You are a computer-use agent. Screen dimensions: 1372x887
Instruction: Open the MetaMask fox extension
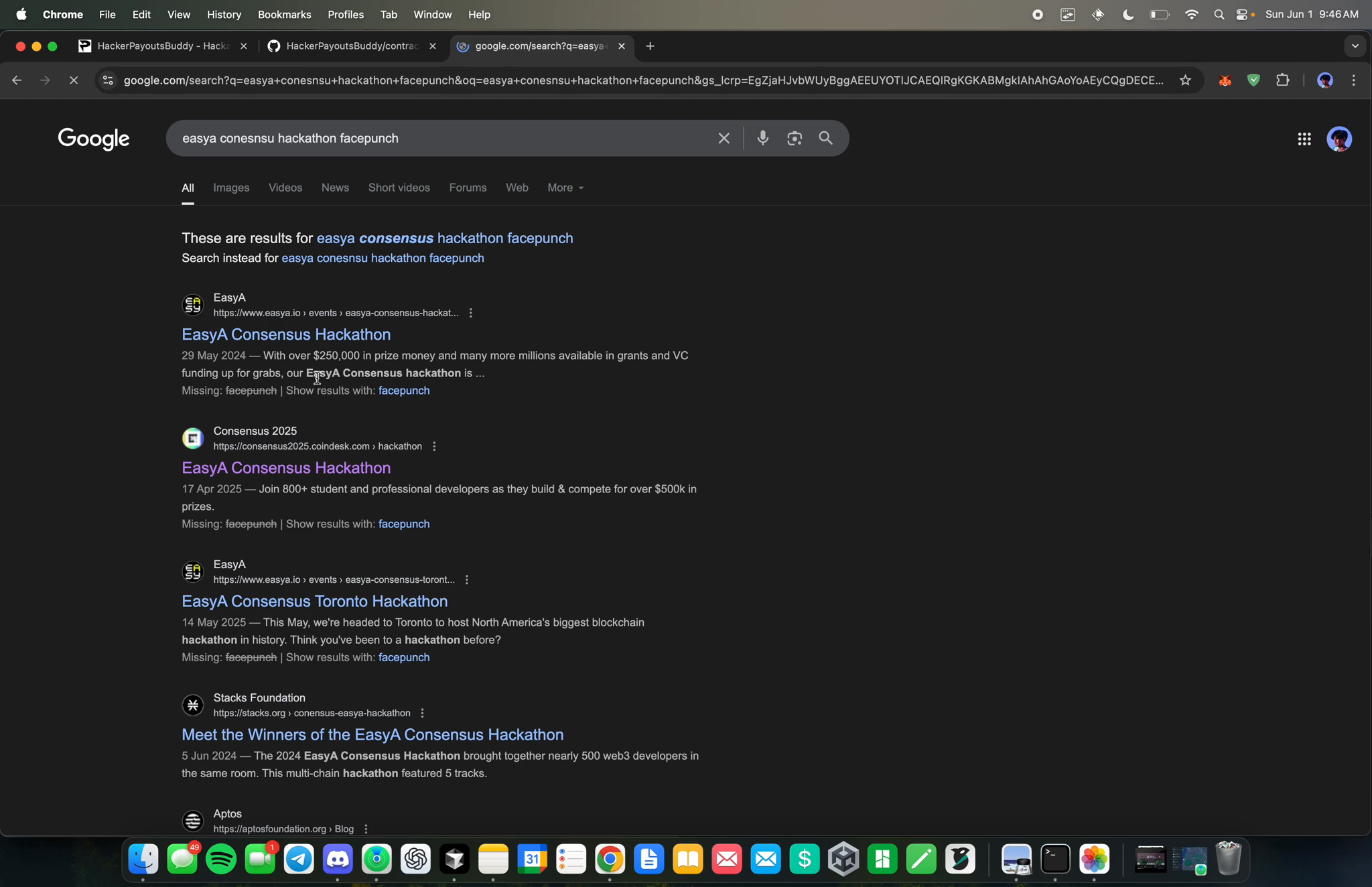coord(1225,80)
